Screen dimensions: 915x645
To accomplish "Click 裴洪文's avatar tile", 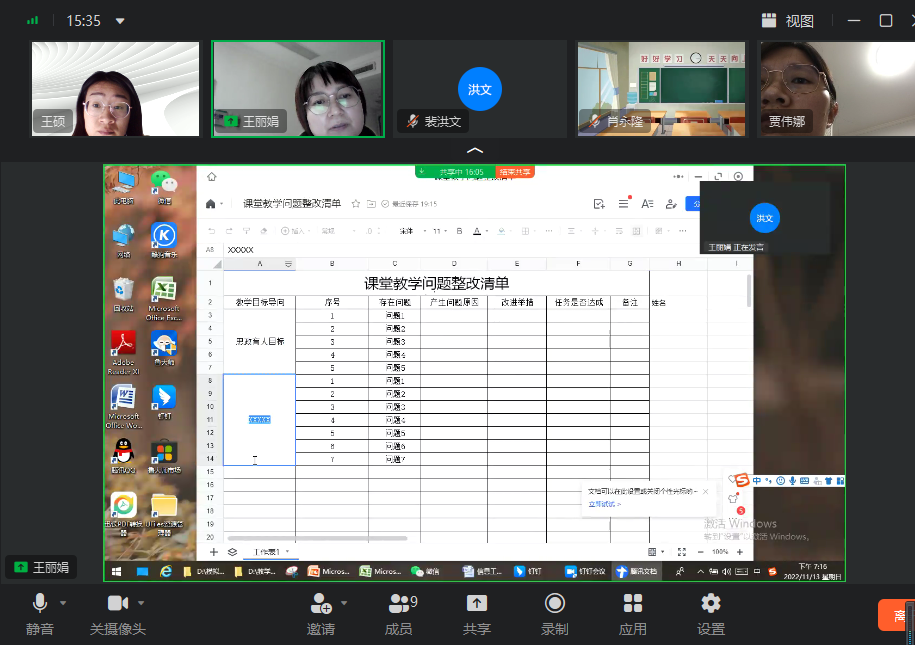I will [479, 88].
